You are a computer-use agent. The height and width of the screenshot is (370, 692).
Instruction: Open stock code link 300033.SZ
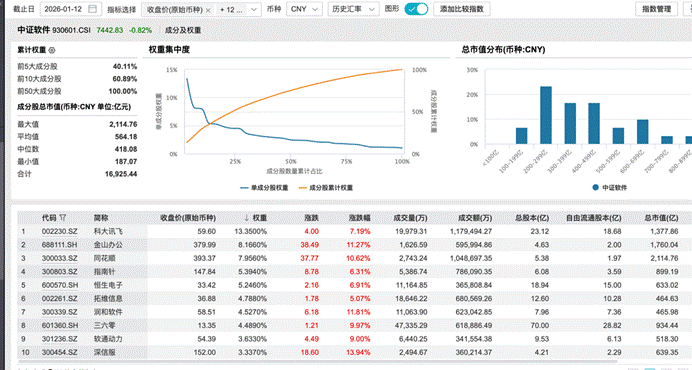[60, 258]
